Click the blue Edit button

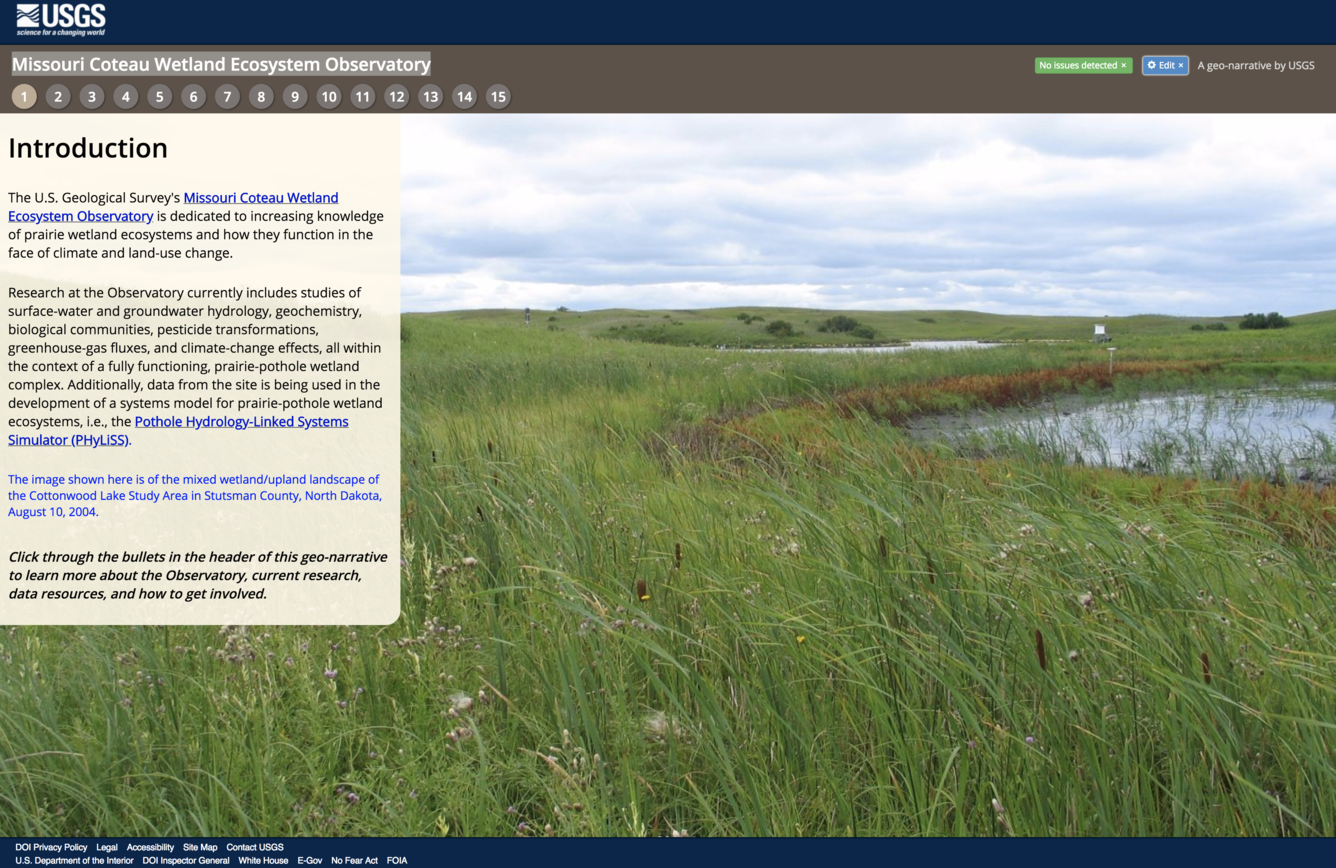[1165, 65]
